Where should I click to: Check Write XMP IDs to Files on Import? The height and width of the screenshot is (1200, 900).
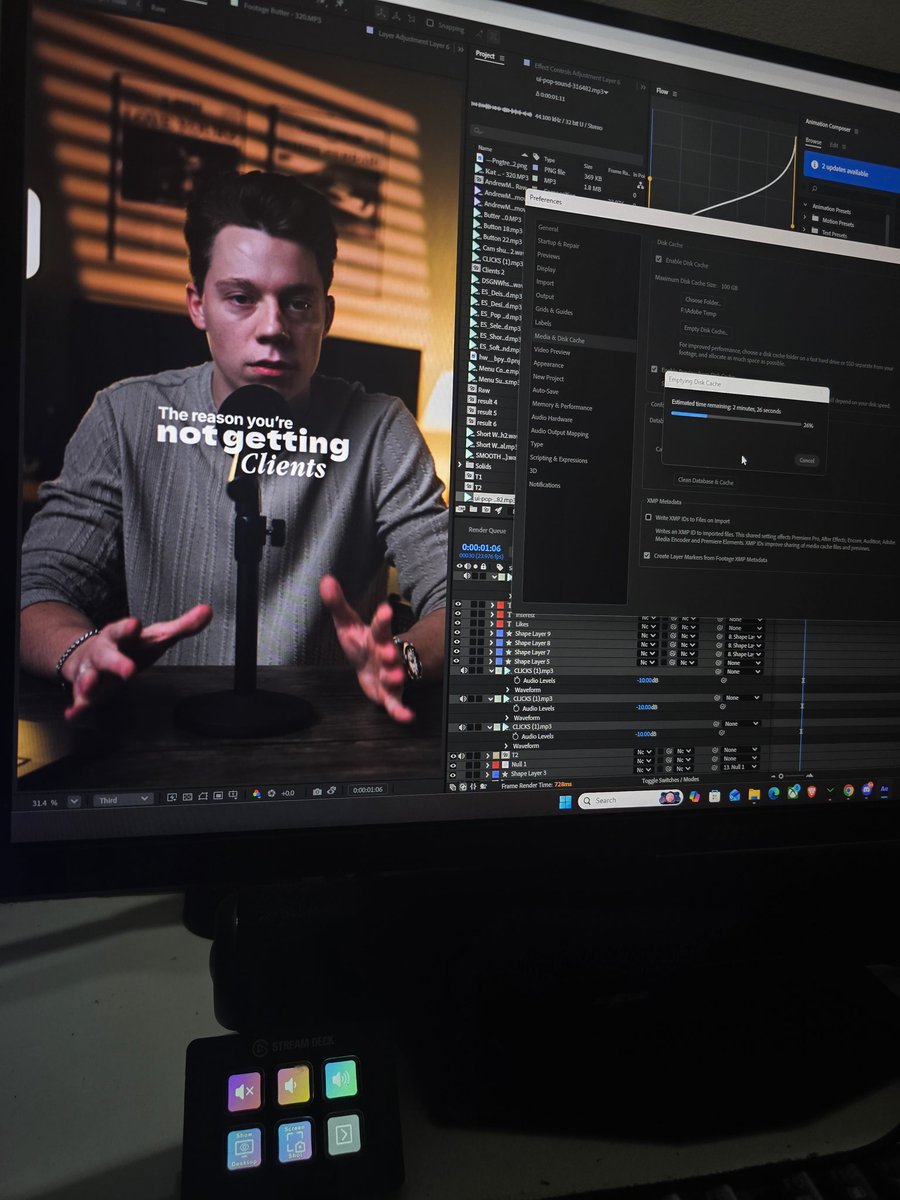pos(648,517)
